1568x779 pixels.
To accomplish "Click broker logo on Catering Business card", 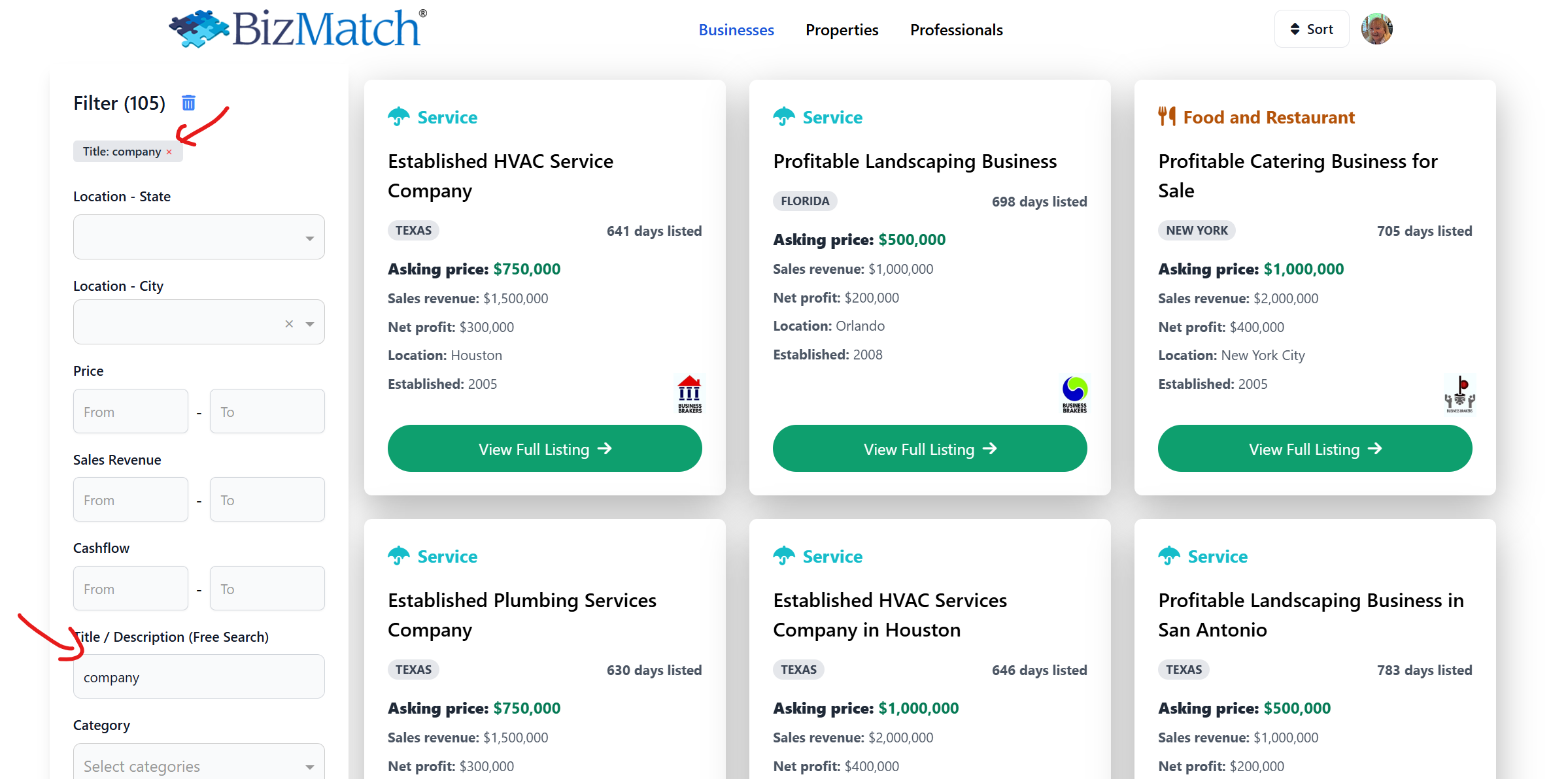I will tap(1459, 394).
